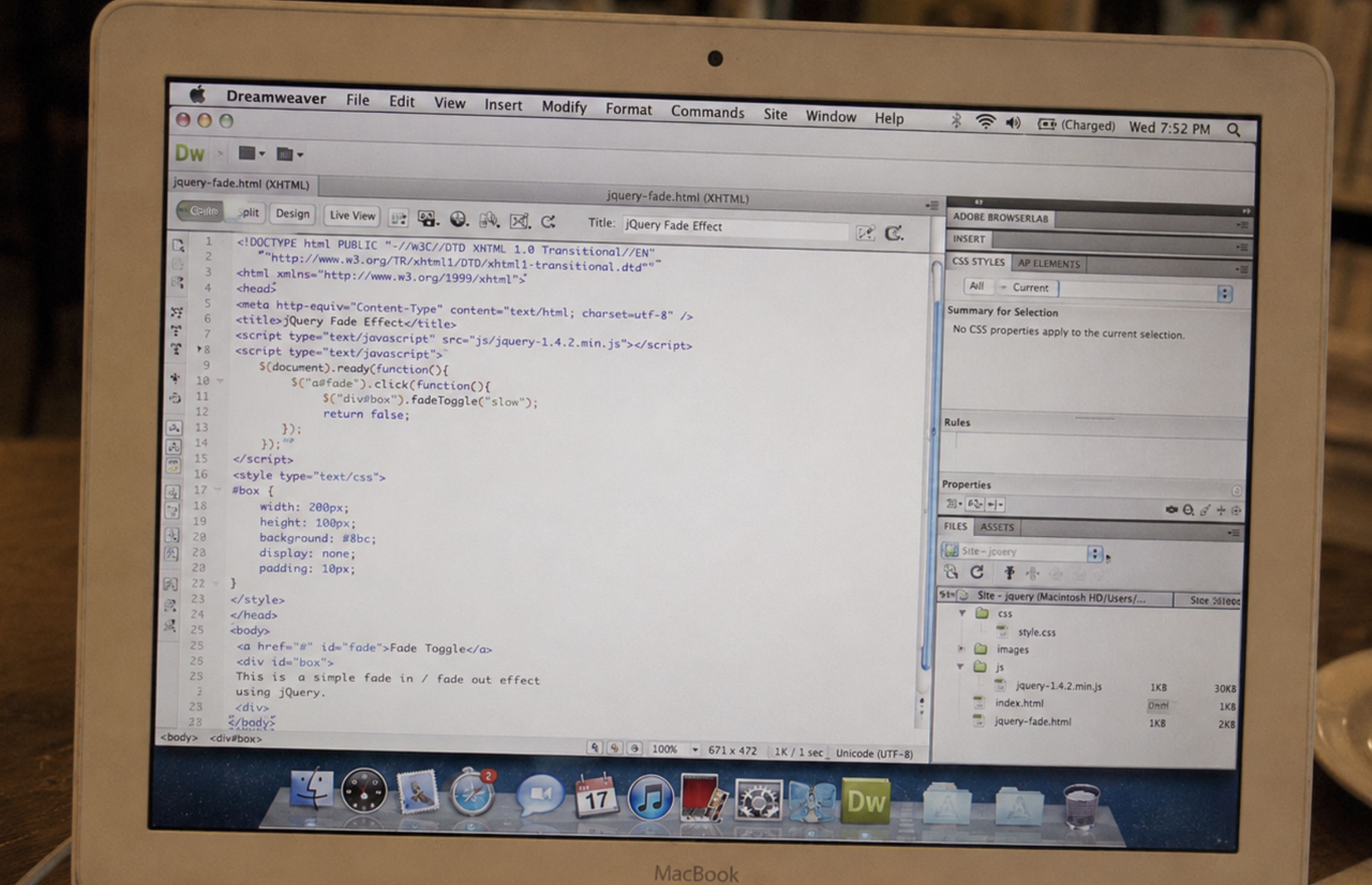Open the Extend Dreamweaver dropdown
This screenshot has height=885, width=1372.
point(290,155)
